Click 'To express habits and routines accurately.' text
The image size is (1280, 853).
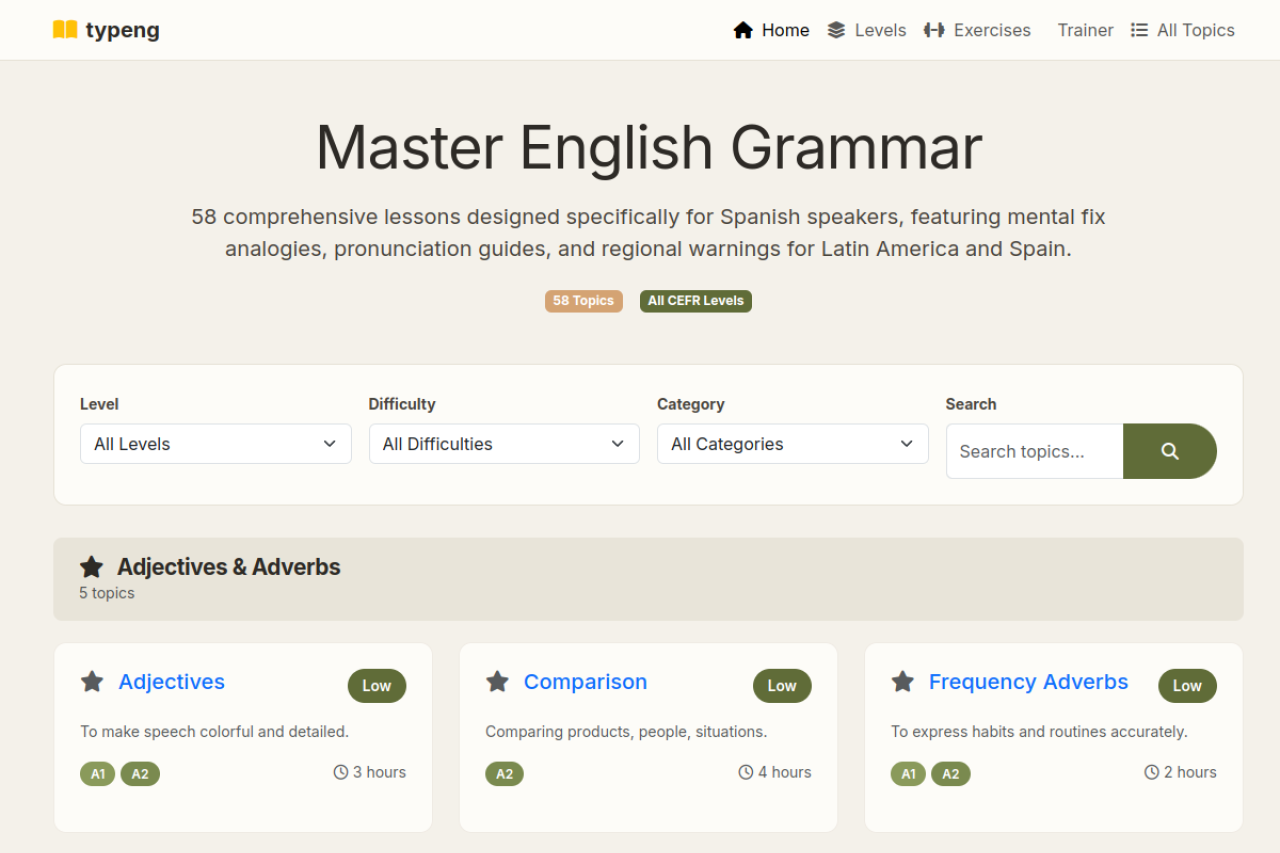click(1040, 732)
